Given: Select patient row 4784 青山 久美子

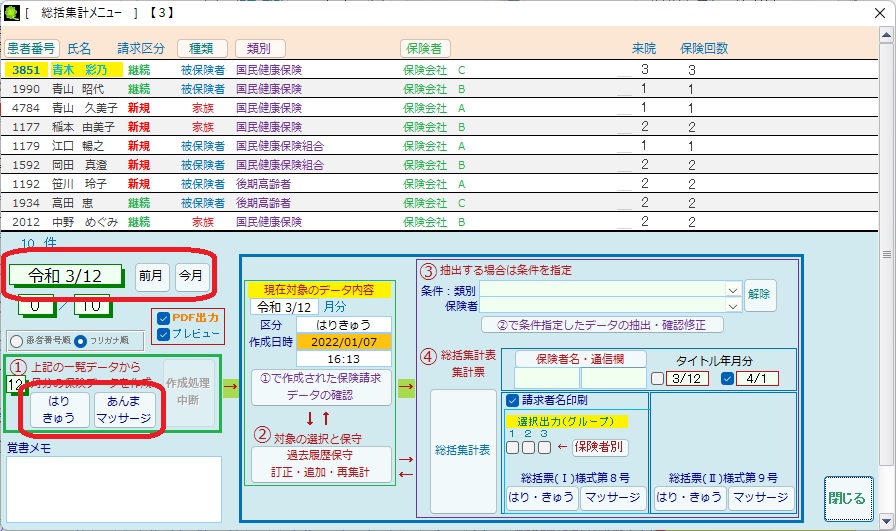Looking at the screenshot, I should tap(439, 107).
